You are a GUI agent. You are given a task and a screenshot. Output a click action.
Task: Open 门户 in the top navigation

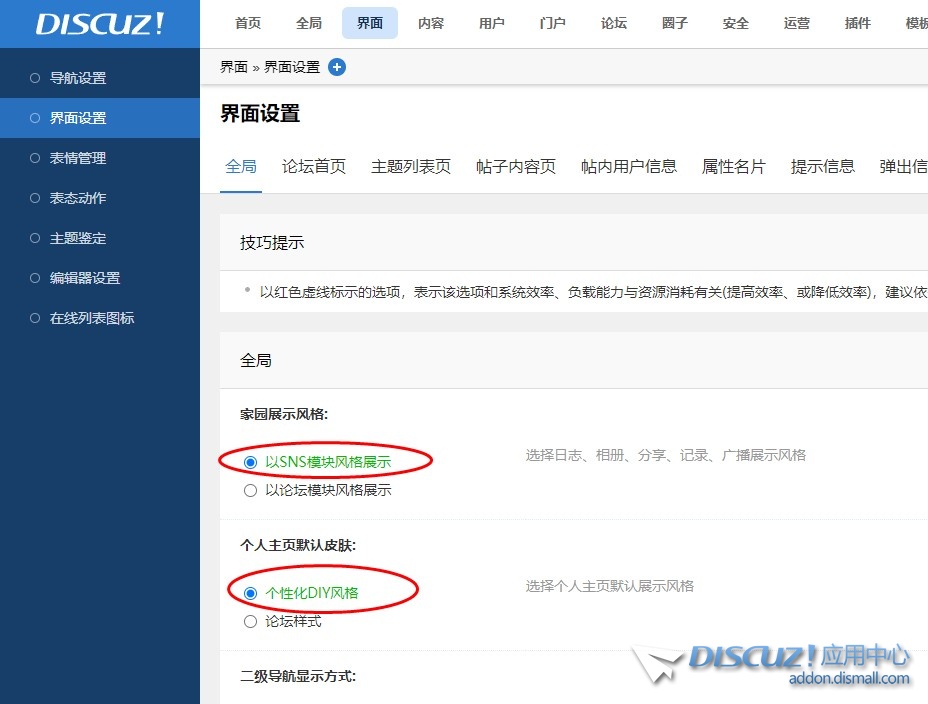coord(553,23)
